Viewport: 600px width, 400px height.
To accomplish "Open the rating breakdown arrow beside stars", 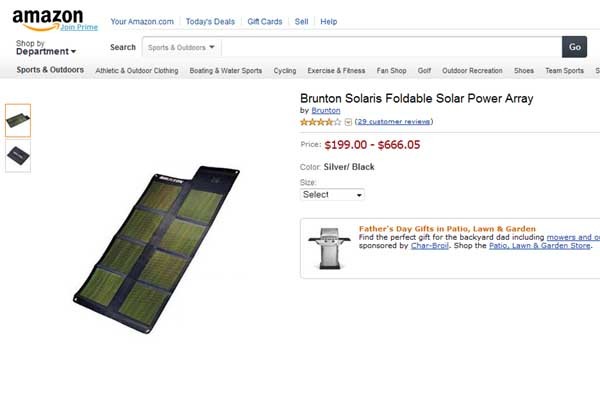I will pyautogui.click(x=348, y=122).
